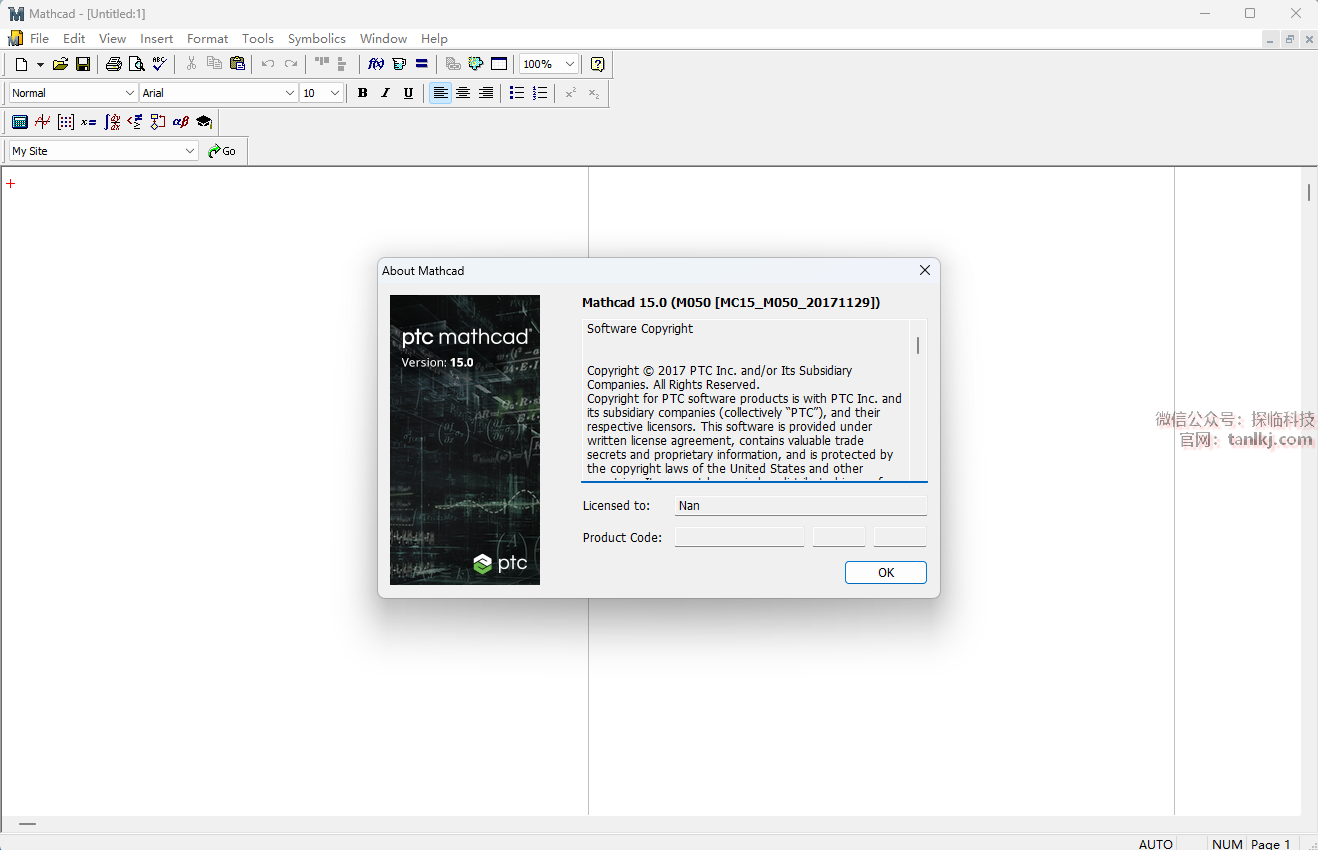Open the Calculator toolbar

[19, 122]
